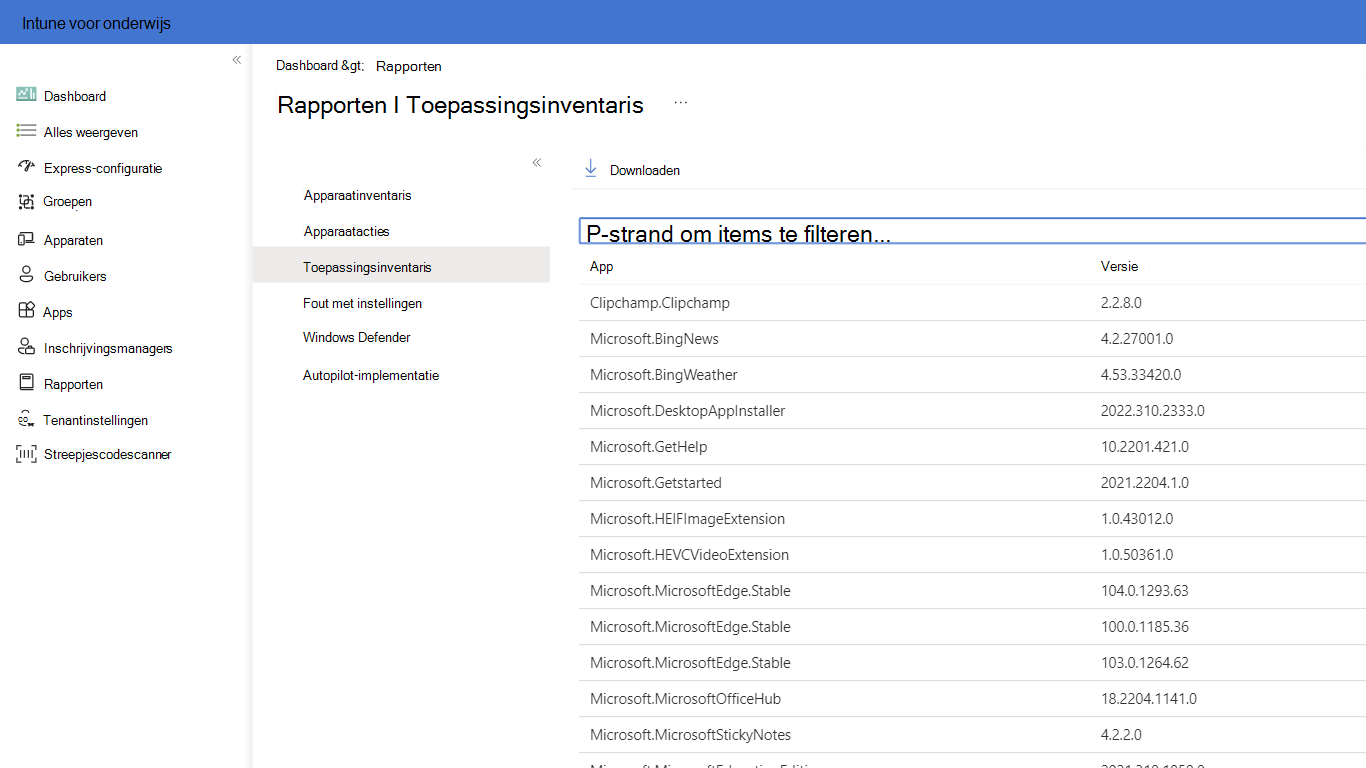The width and height of the screenshot is (1366, 768).
Task: Go to Inschrijvingsmanagers
Action: pos(108,348)
